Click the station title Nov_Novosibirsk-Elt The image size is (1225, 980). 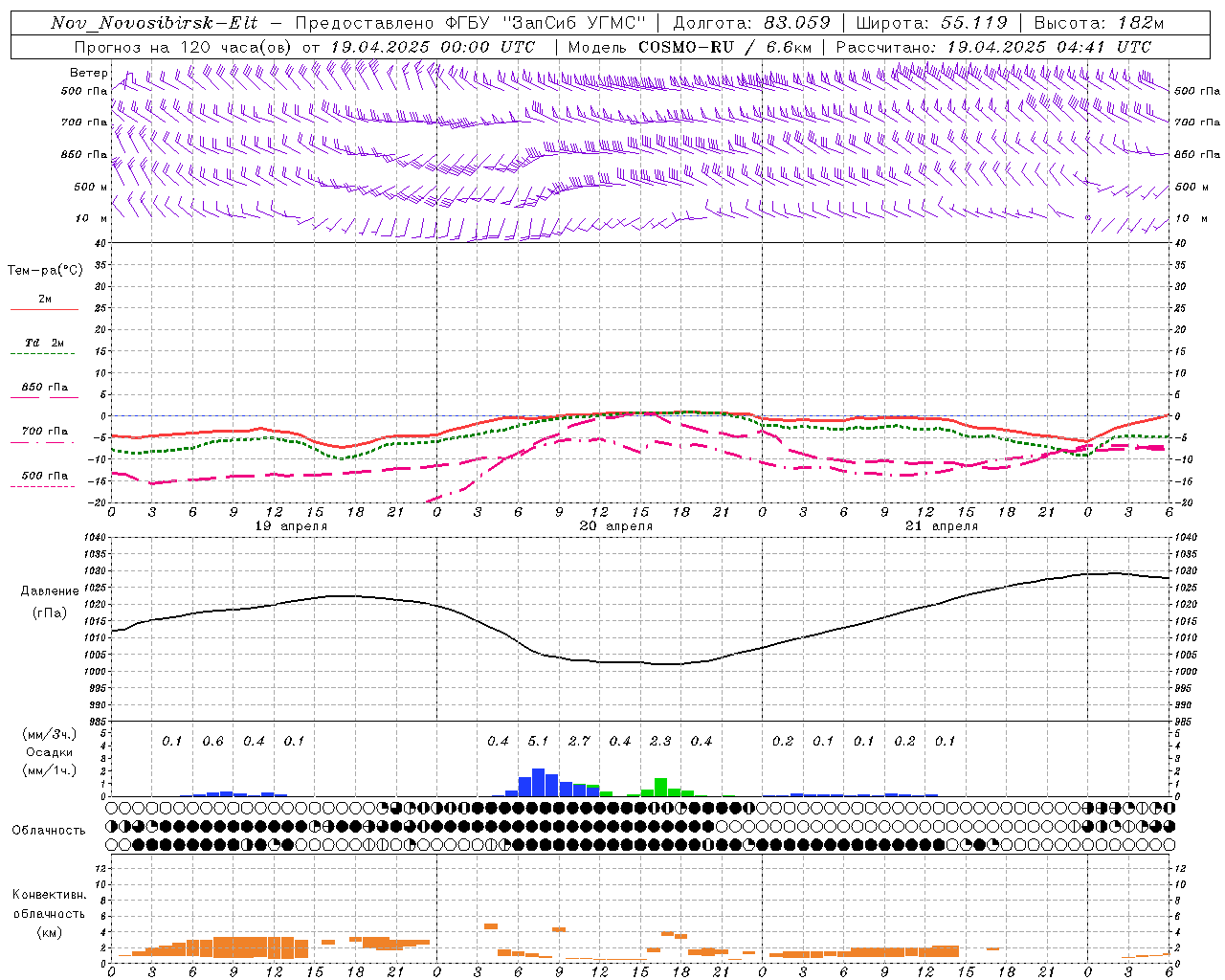pos(154,23)
